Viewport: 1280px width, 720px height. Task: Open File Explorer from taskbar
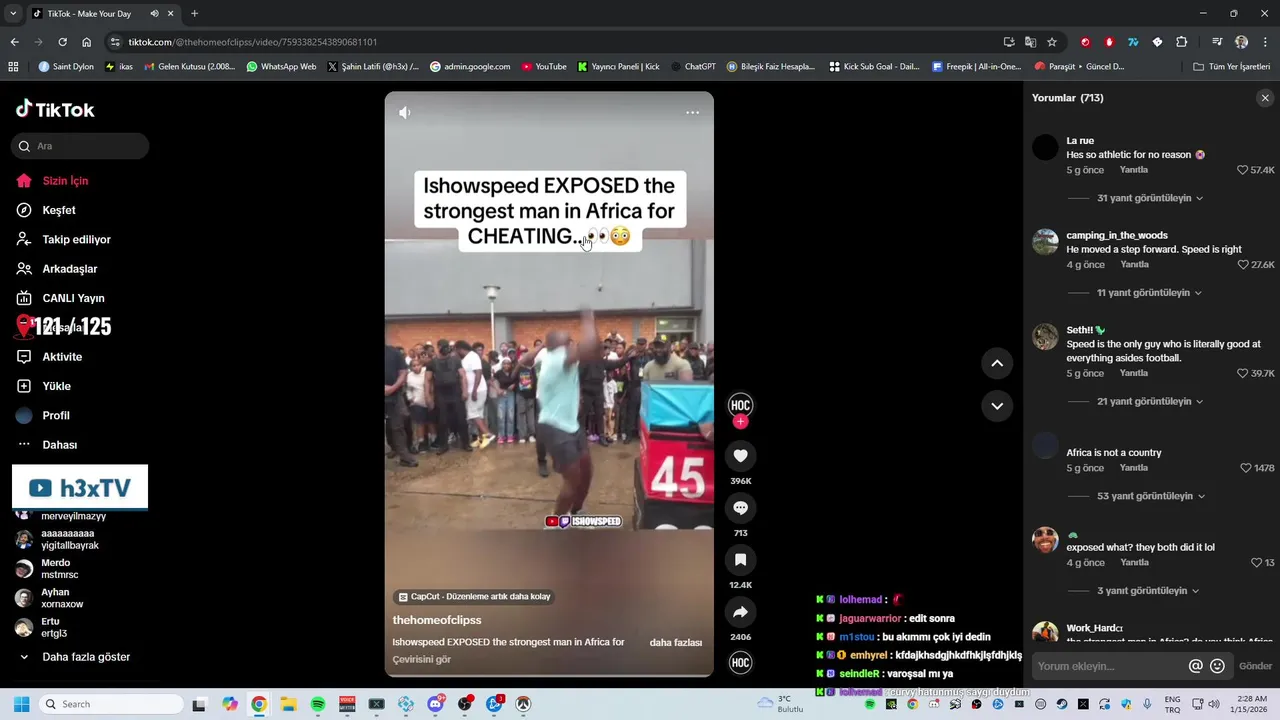[x=288, y=704]
